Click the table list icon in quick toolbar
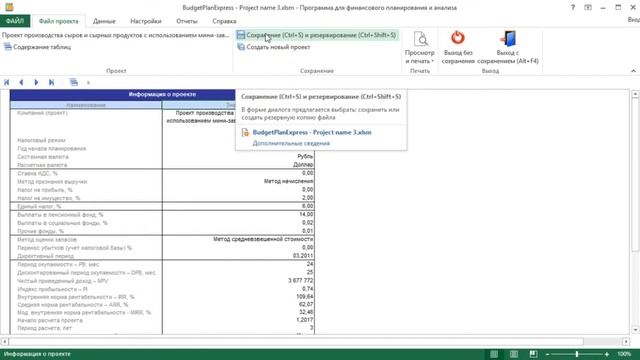640x360 pixels. click(x=74, y=82)
